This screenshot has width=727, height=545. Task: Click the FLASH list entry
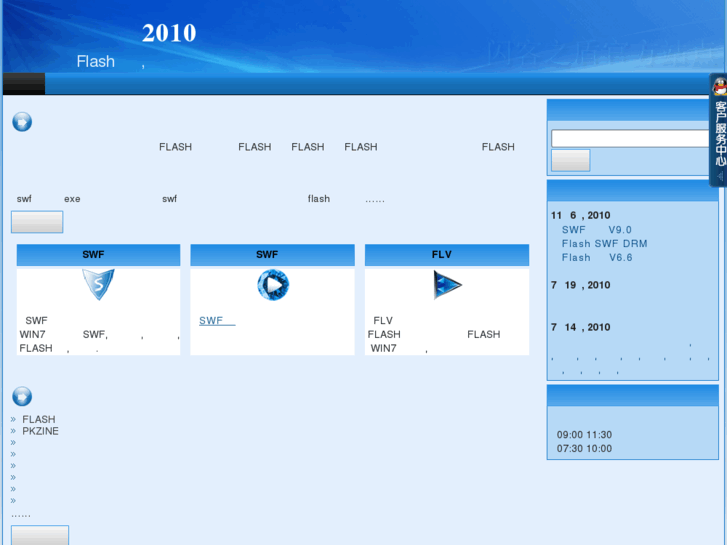38,419
